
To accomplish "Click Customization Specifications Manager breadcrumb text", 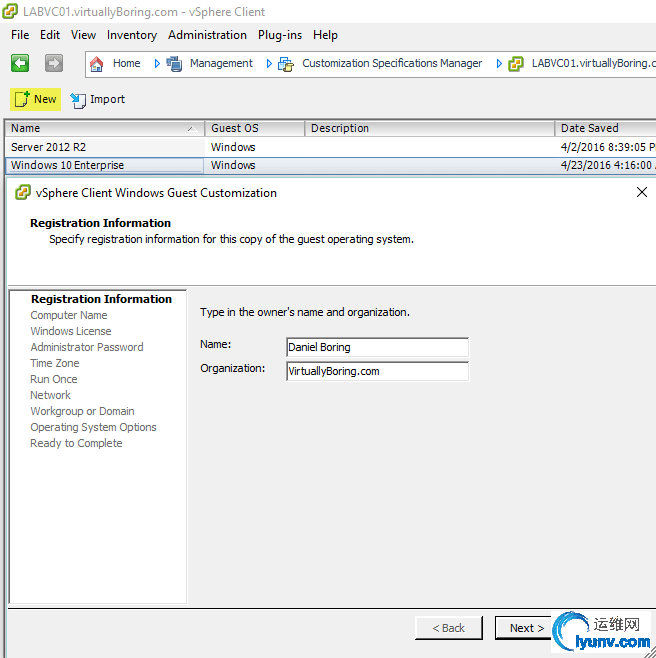I will tap(392, 63).
